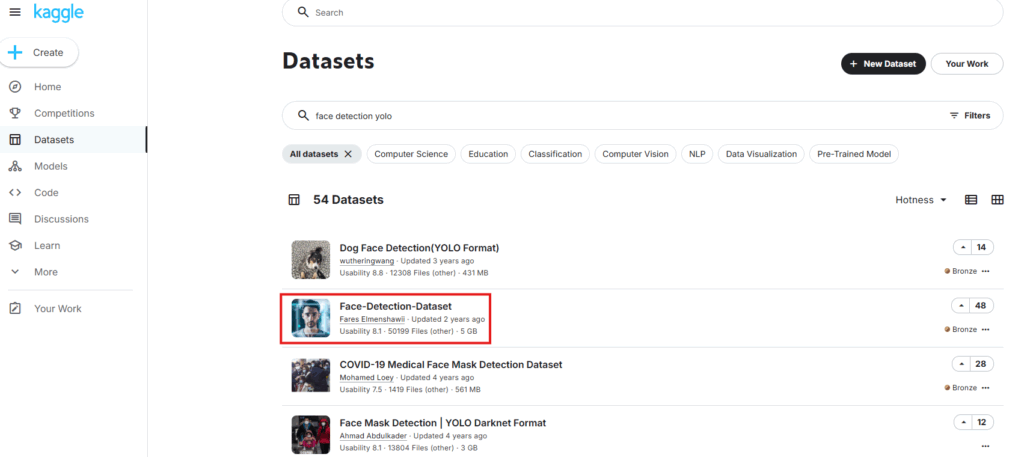Switch to grid view icon
The image size is (1024, 457).
[x=997, y=200]
